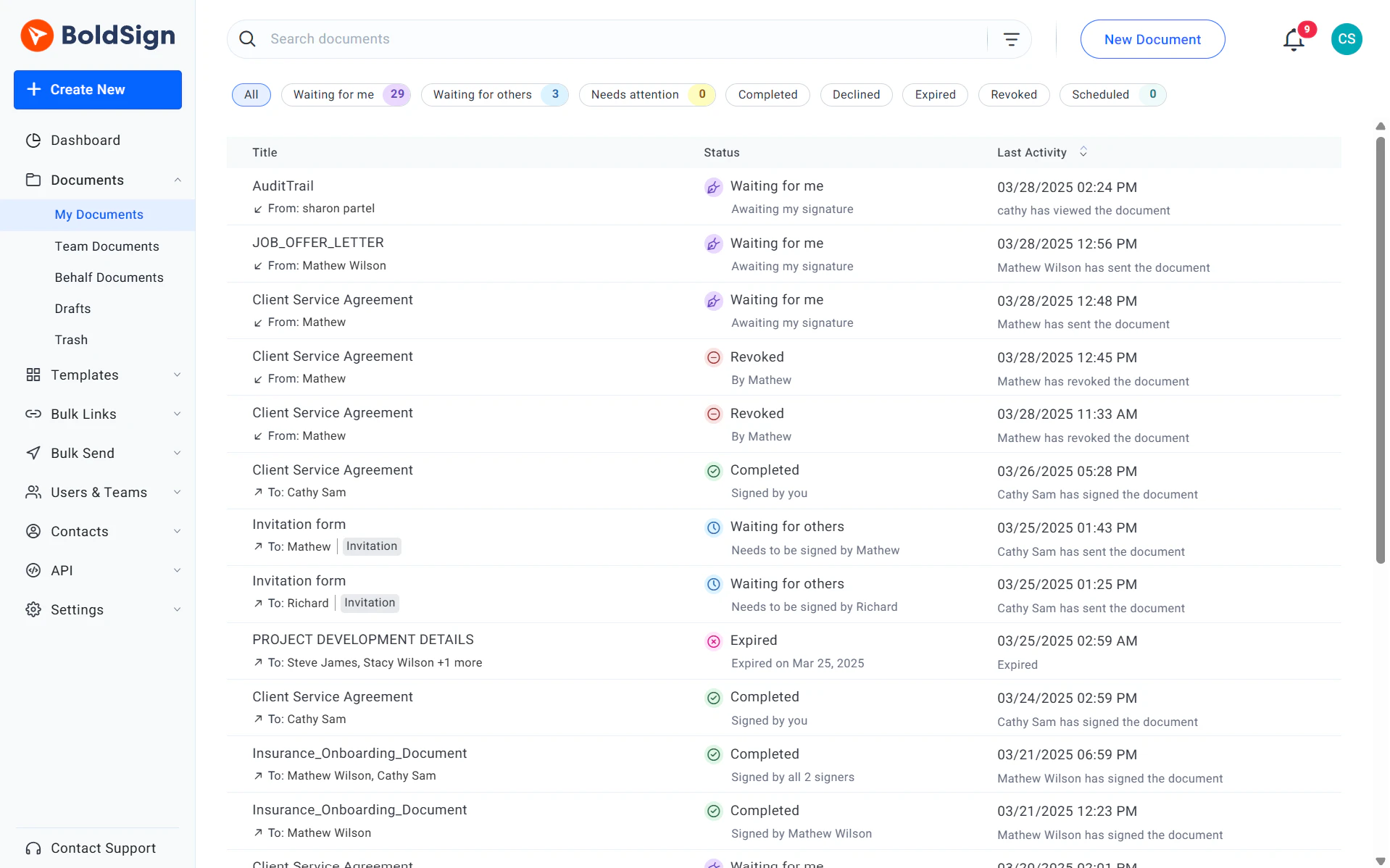Select the Completed filter tab

(767, 95)
